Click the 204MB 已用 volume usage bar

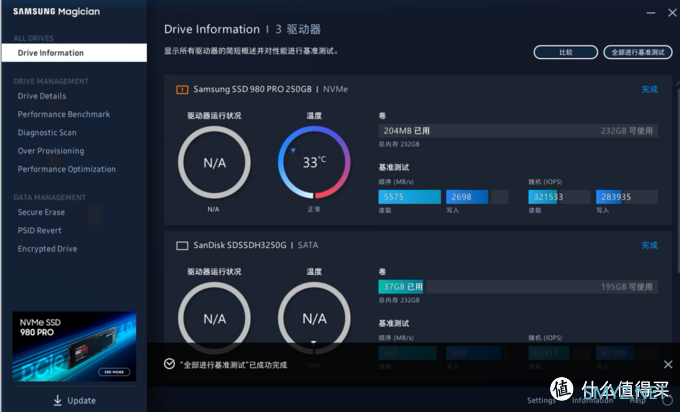click(x=518, y=131)
